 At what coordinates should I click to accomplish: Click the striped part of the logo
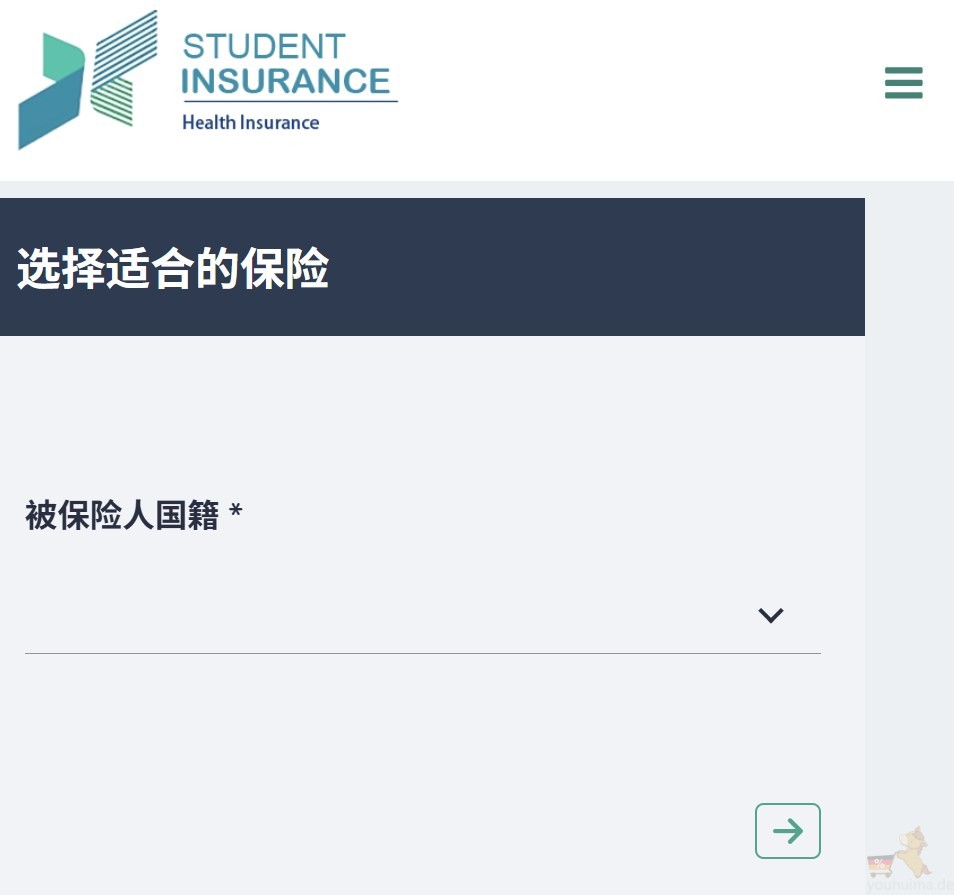[x=125, y=70]
